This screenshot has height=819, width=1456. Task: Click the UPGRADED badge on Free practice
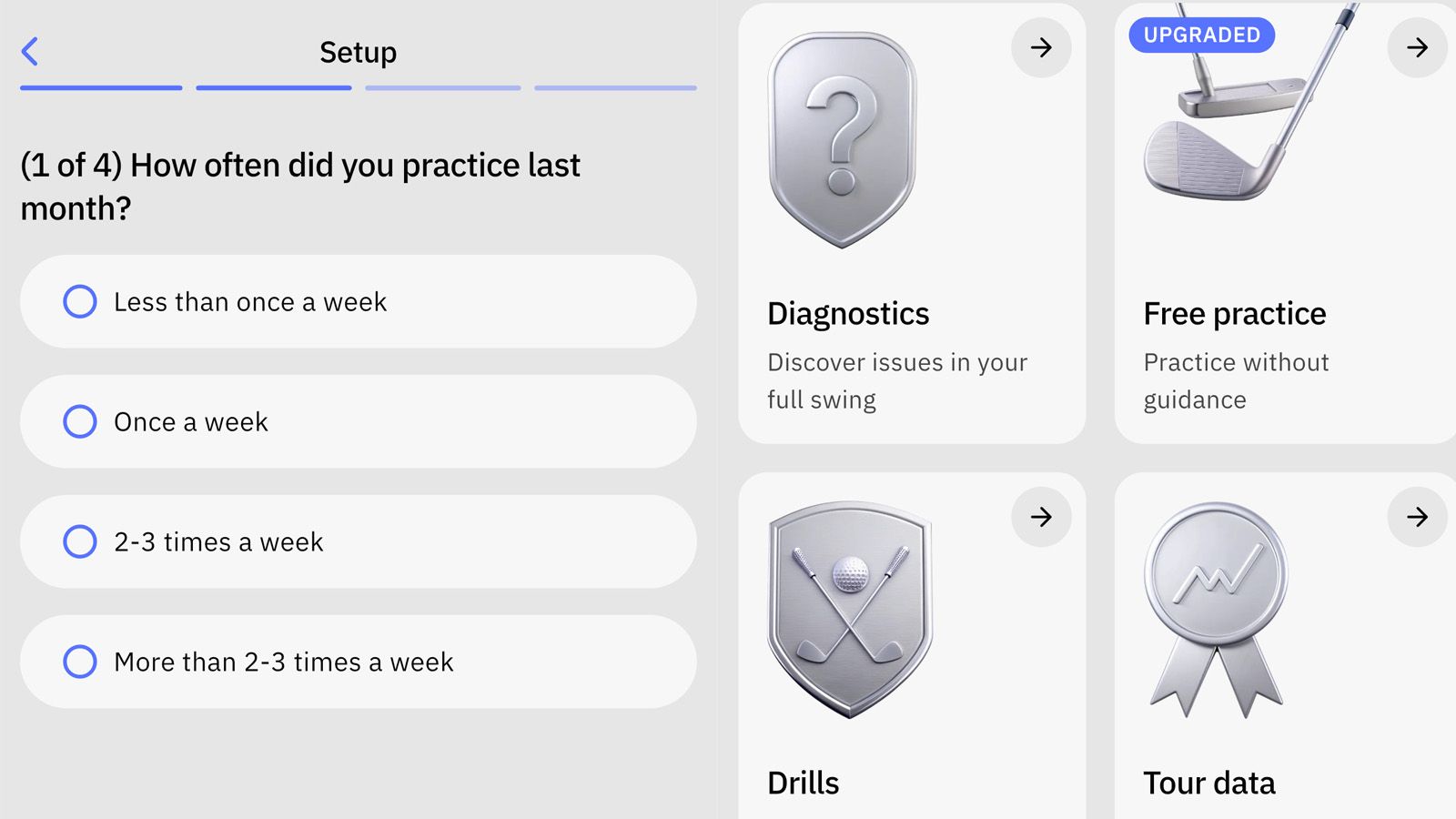click(x=1201, y=35)
